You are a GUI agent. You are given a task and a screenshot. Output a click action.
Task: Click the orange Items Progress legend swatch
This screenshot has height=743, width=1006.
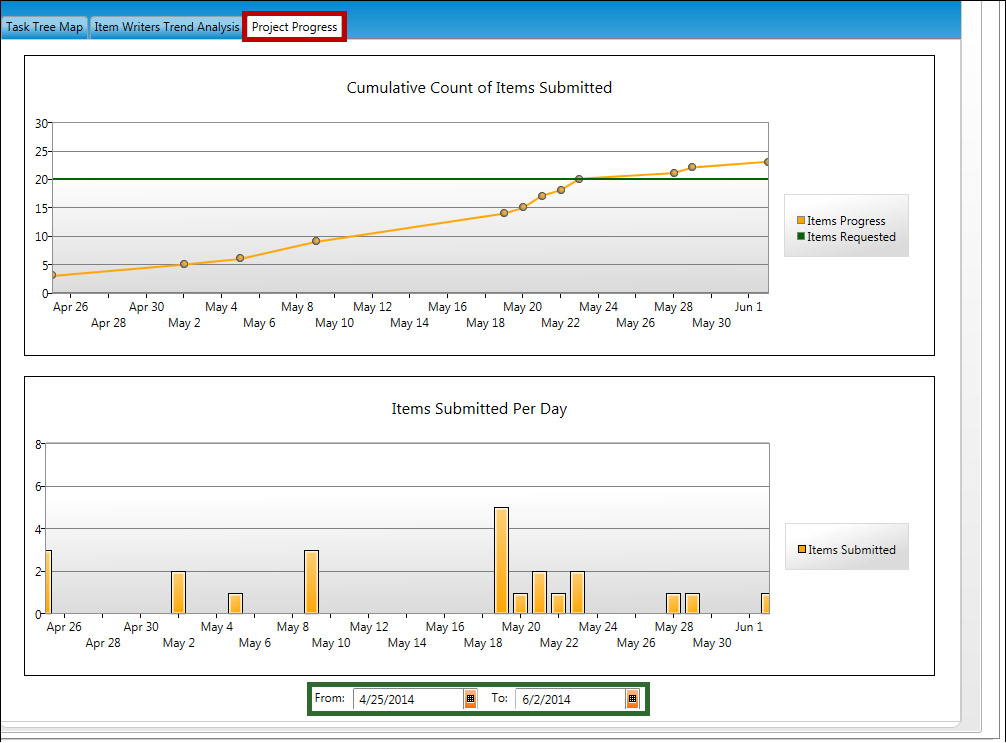801,221
